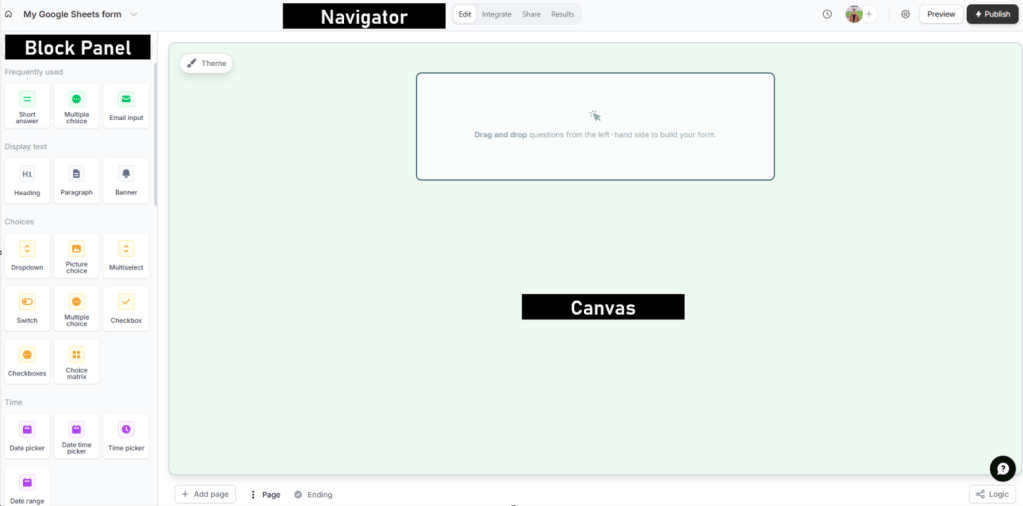
Task: Open the Page options three-dot menu
Action: (x=253, y=494)
